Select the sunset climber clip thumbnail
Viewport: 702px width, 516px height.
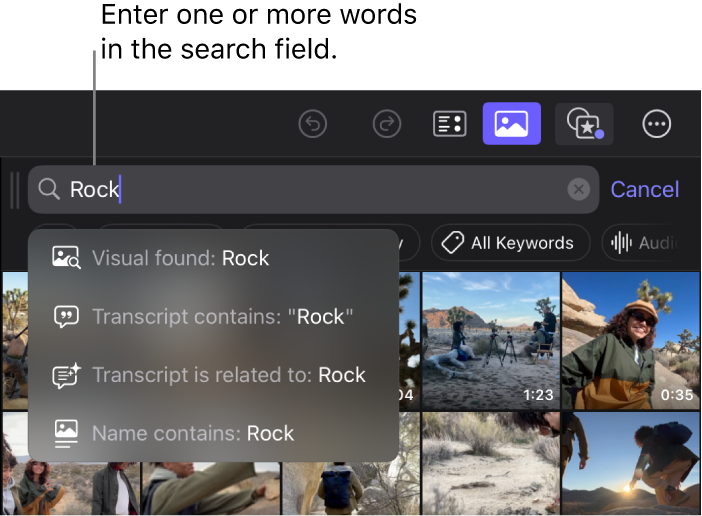[x=631, y=464]
